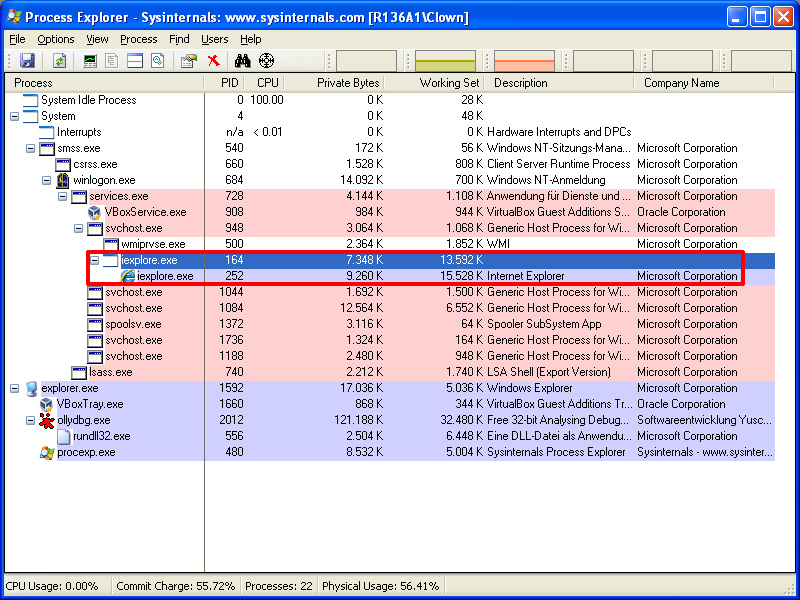The width and height of the screenshot is (800, 600).
Task: Click the Save toolbar icon
Action: tap(27, 61)
